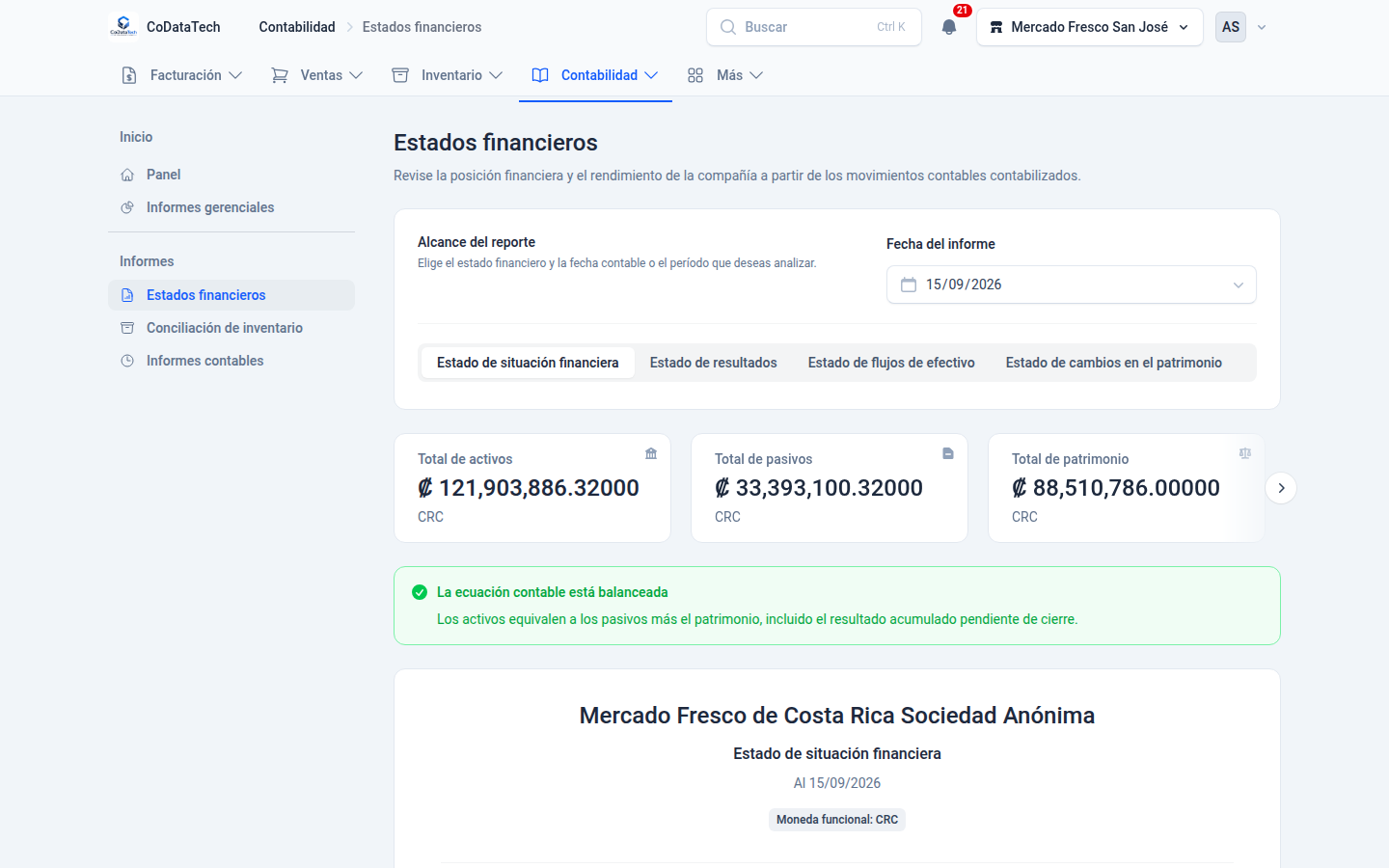Open the user menu chevron beside AS
Image resolution: width=1389 pixels, height=868 pixels.
(1262, 27)
